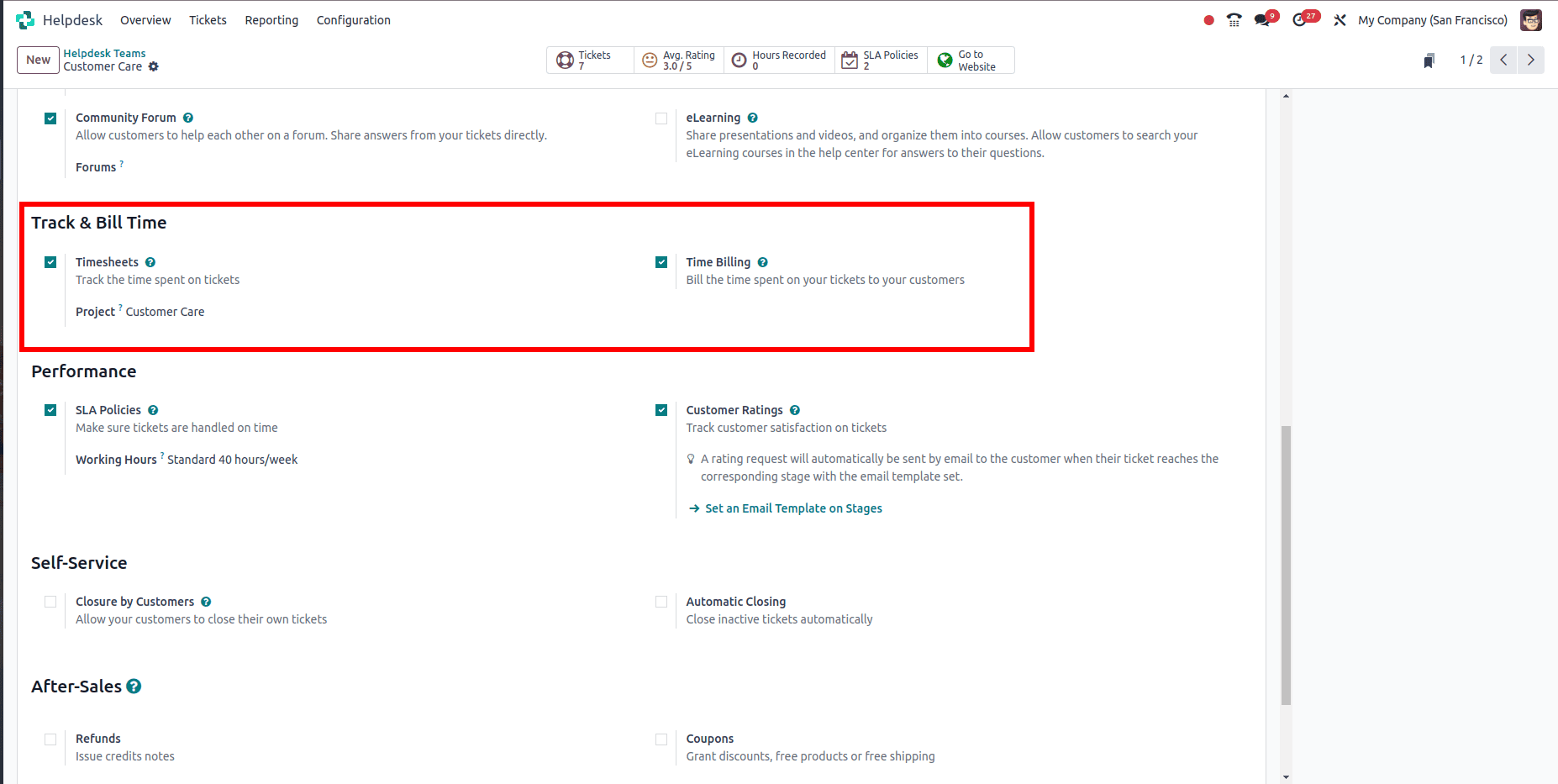This screenshot has width=1558, height=784.
Task: Open the Configuration menu
Action: click(353, 20)
